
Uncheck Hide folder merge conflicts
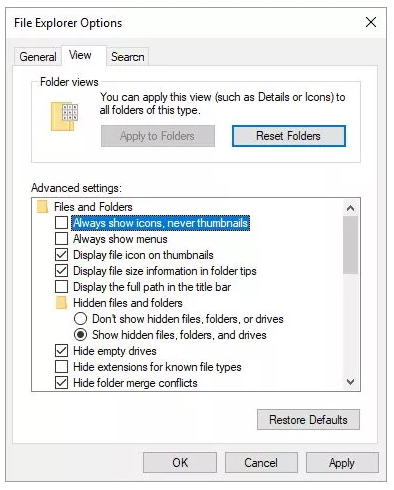[61, 383]
